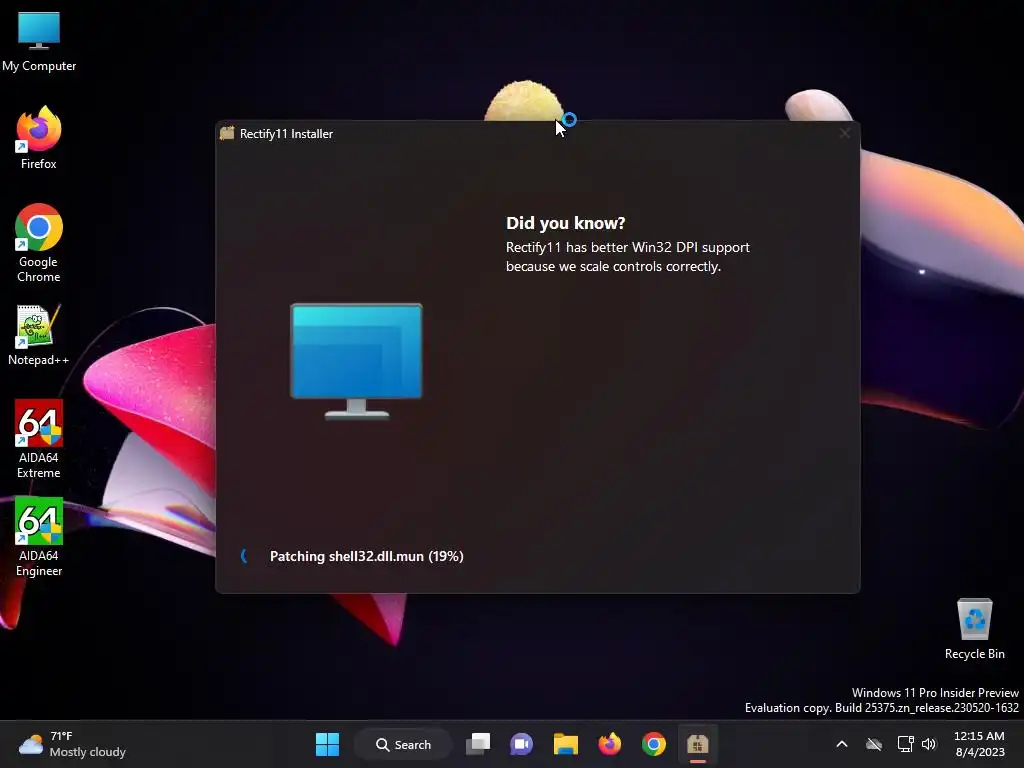The height and width of the screenshot is (768, 1024).
Task: Click the taskbar Search box
Action: [403, 744]
